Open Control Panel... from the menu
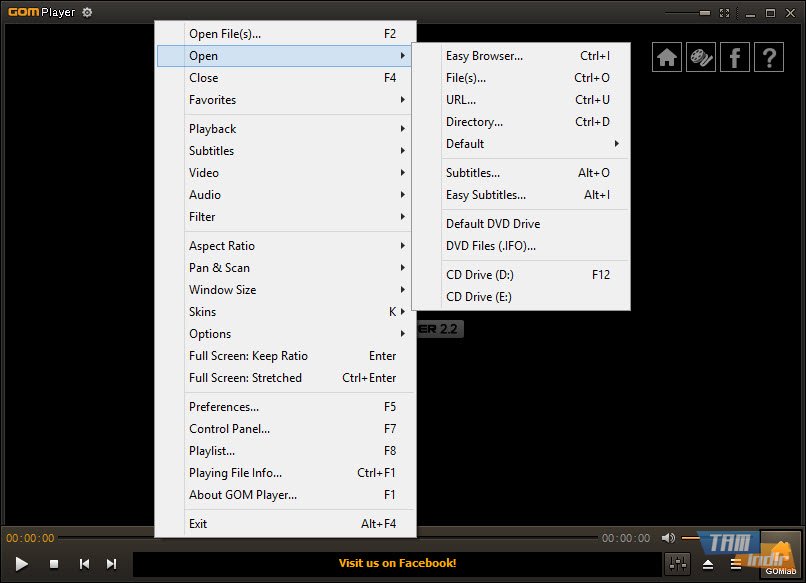The image size is (806, 583). [x=286, y=429]
